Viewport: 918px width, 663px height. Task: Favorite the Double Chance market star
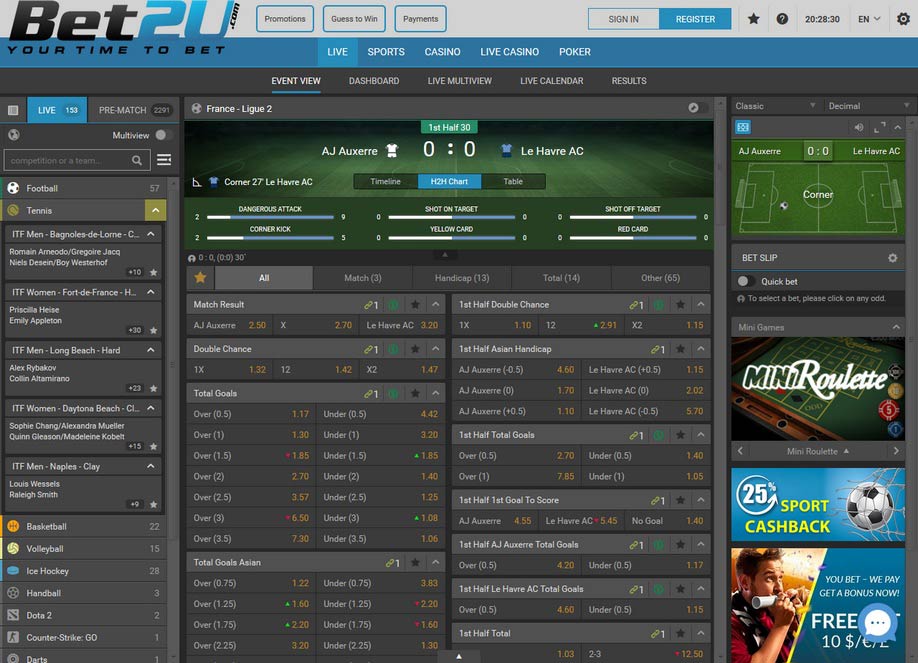(x=415, y=349)
